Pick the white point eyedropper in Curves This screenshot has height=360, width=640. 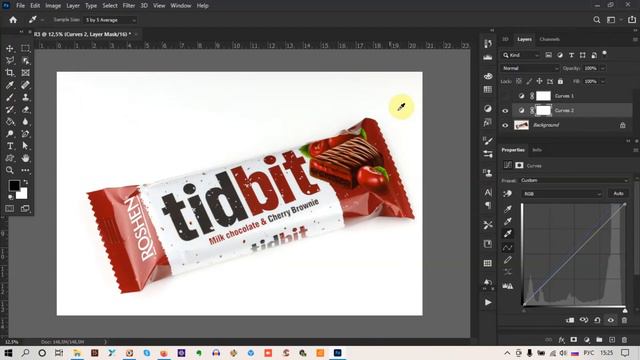point(508,233)
